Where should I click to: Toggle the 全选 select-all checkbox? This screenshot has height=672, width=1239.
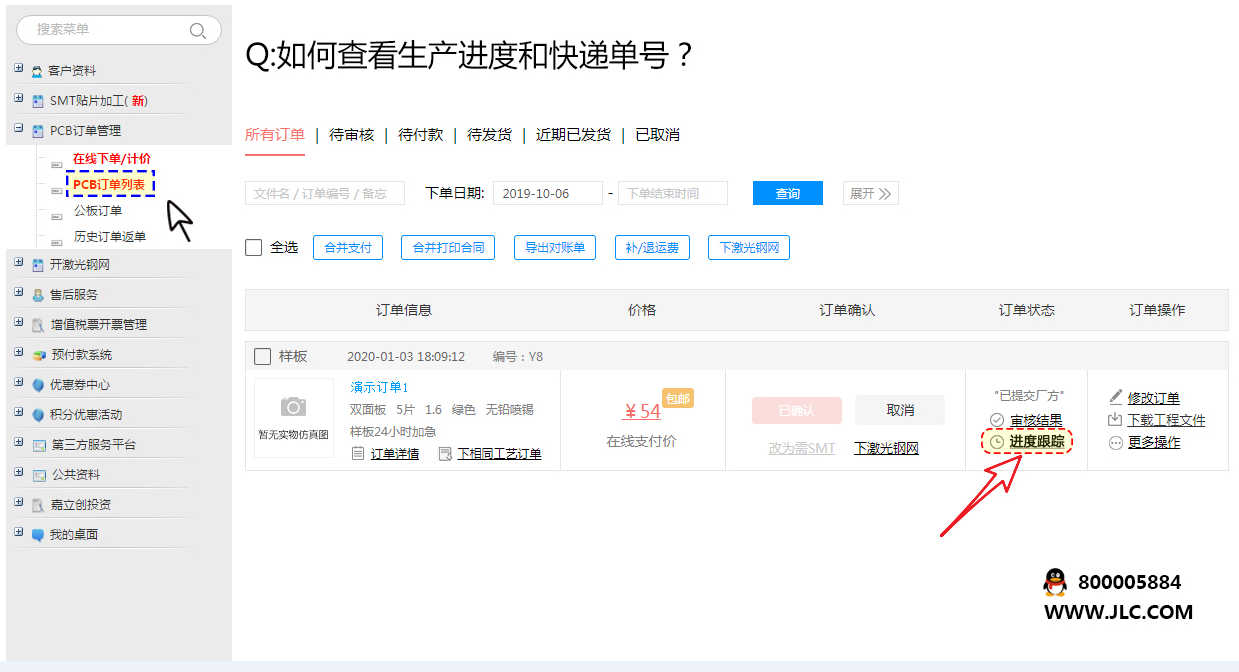click(254, 247)
